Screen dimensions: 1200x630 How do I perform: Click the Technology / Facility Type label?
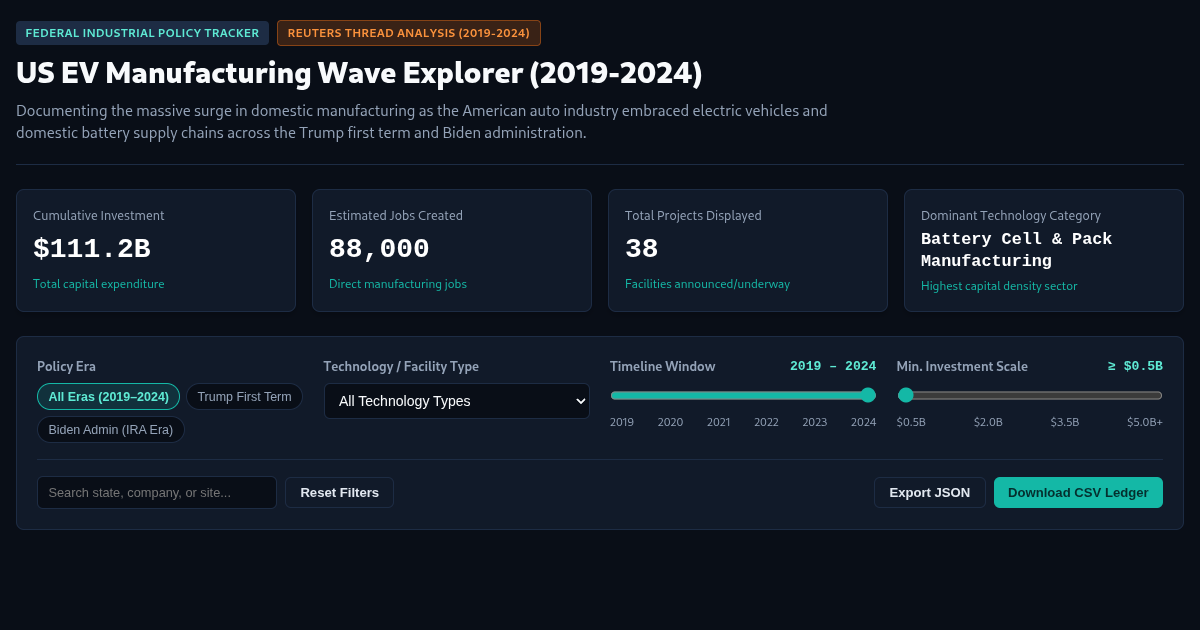pyautogui.click(x=401, y=366)
